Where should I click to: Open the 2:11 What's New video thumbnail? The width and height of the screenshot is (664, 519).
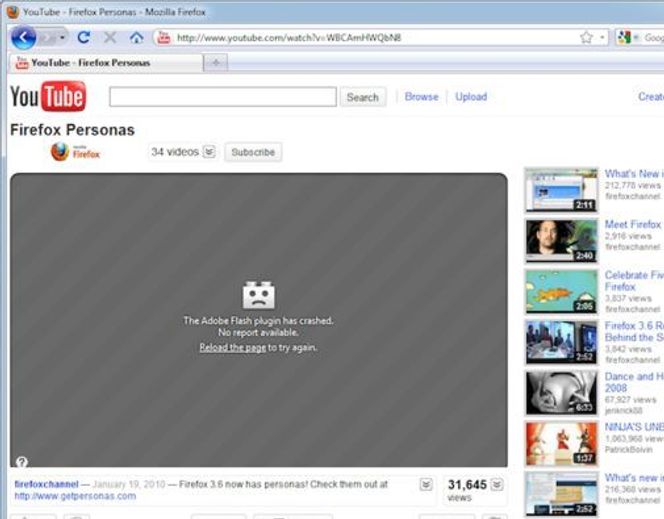click(561, 190)
